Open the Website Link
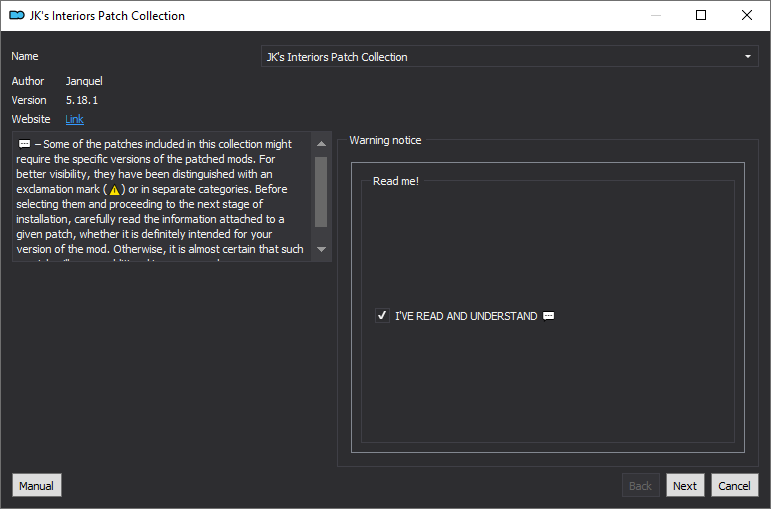The width and height of the screenshot is (771, 509). coord(74,119)
